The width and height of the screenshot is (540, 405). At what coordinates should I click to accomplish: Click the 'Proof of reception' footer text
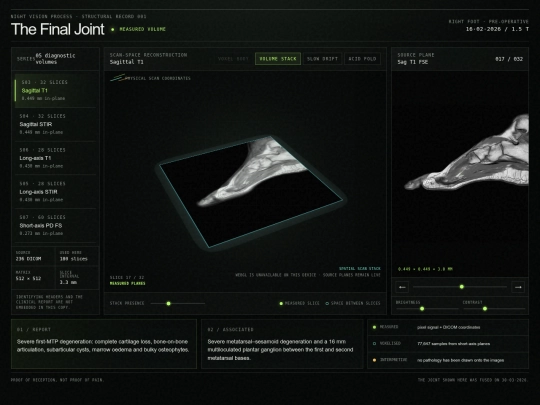point(57,380)
